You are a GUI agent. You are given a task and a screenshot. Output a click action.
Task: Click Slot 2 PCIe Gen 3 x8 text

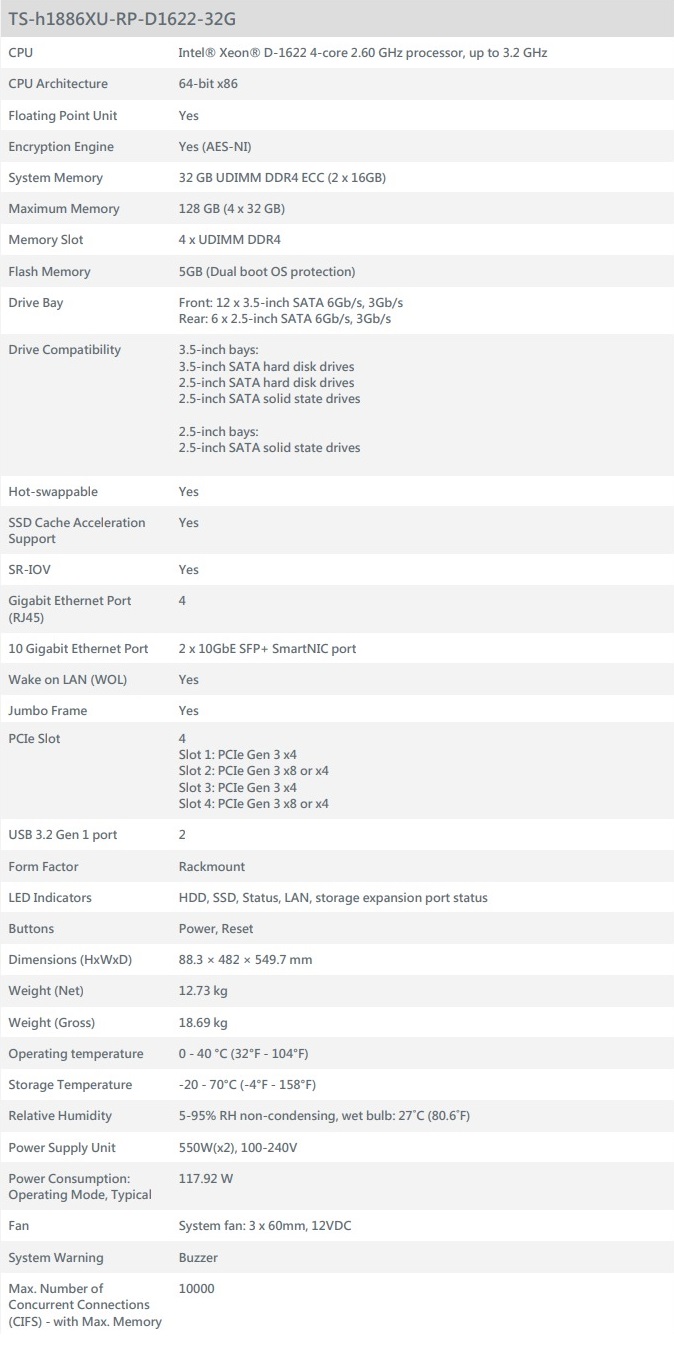pyautogui.click(x=253, y=771)
